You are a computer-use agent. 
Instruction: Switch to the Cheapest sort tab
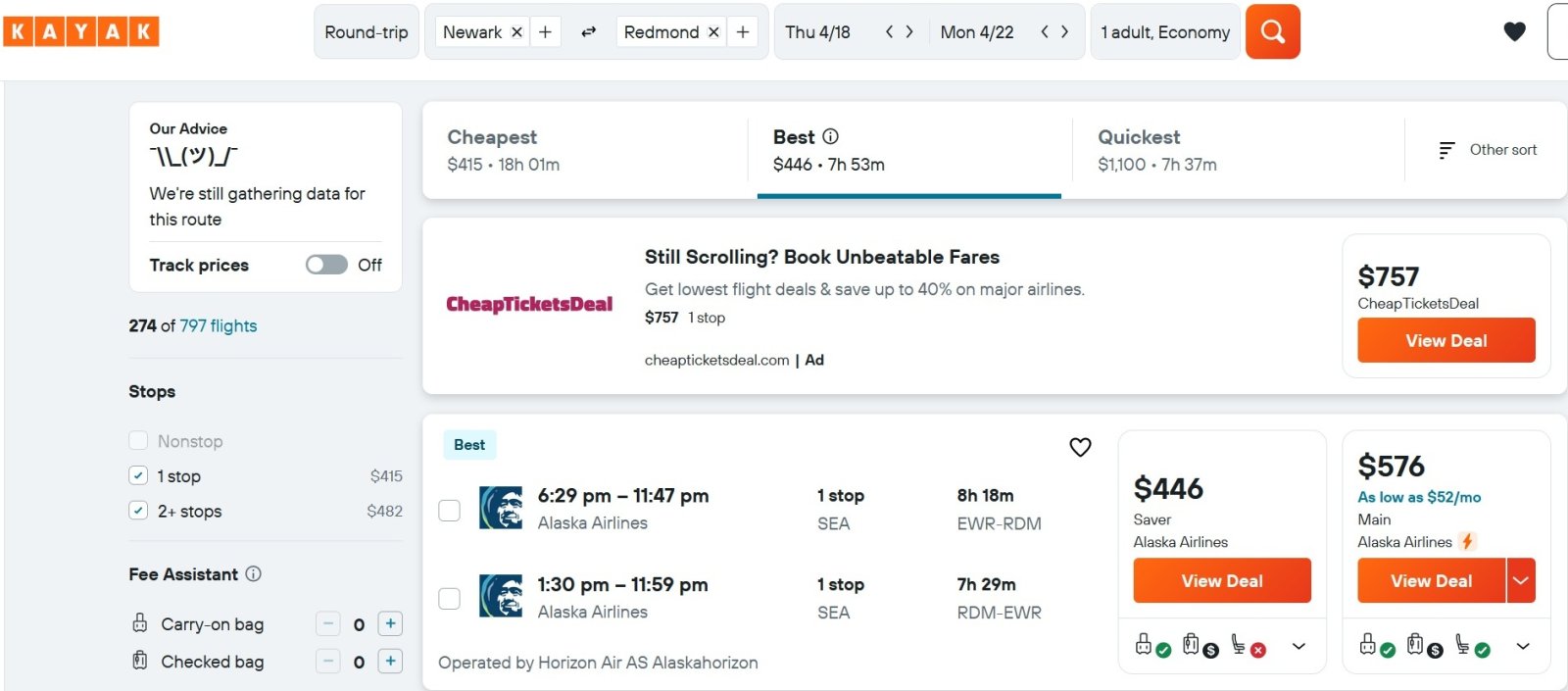click(x=584, y=150)
